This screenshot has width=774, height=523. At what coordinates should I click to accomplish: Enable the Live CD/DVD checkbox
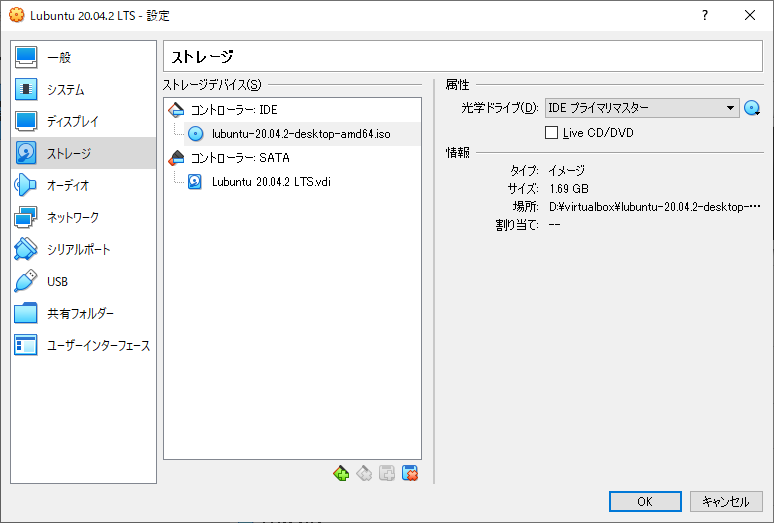click(551, 133)
